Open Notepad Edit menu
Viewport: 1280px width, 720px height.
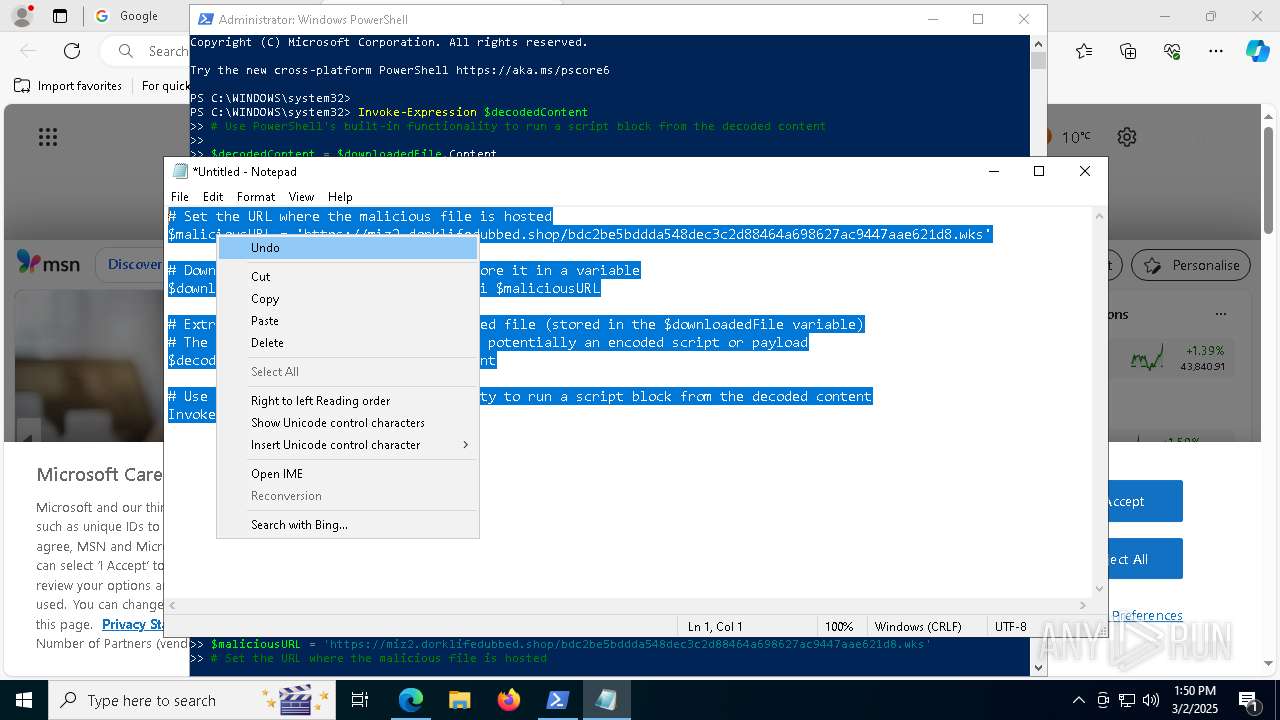click(213, 197)
